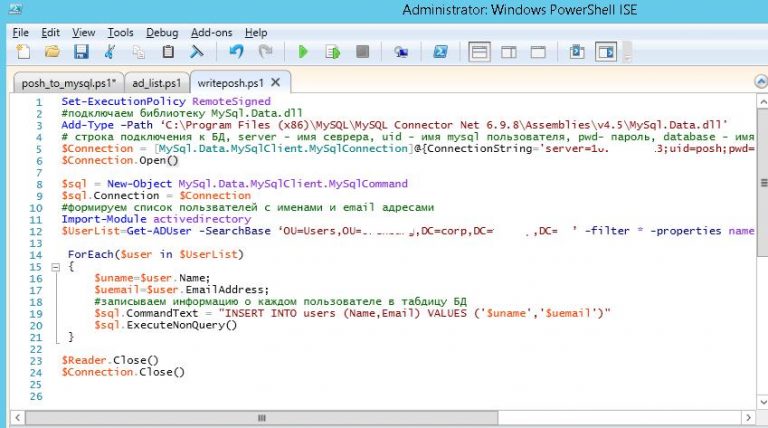Select the writeposh.ps1 tab
The image size is (768, 428).
(x=231, y=82)
